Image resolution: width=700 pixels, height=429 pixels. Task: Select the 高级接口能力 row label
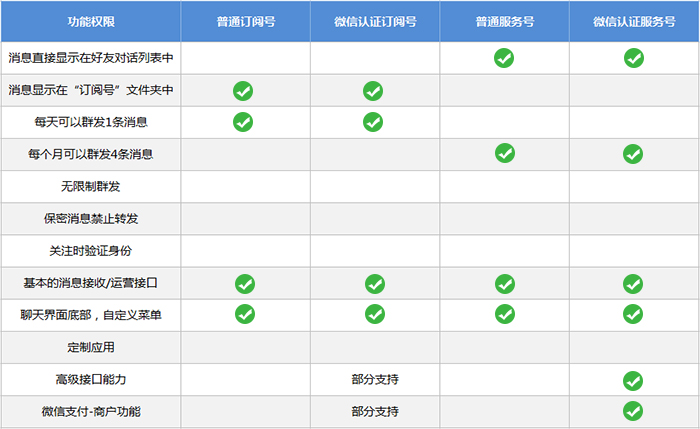(x=91, y=379)
